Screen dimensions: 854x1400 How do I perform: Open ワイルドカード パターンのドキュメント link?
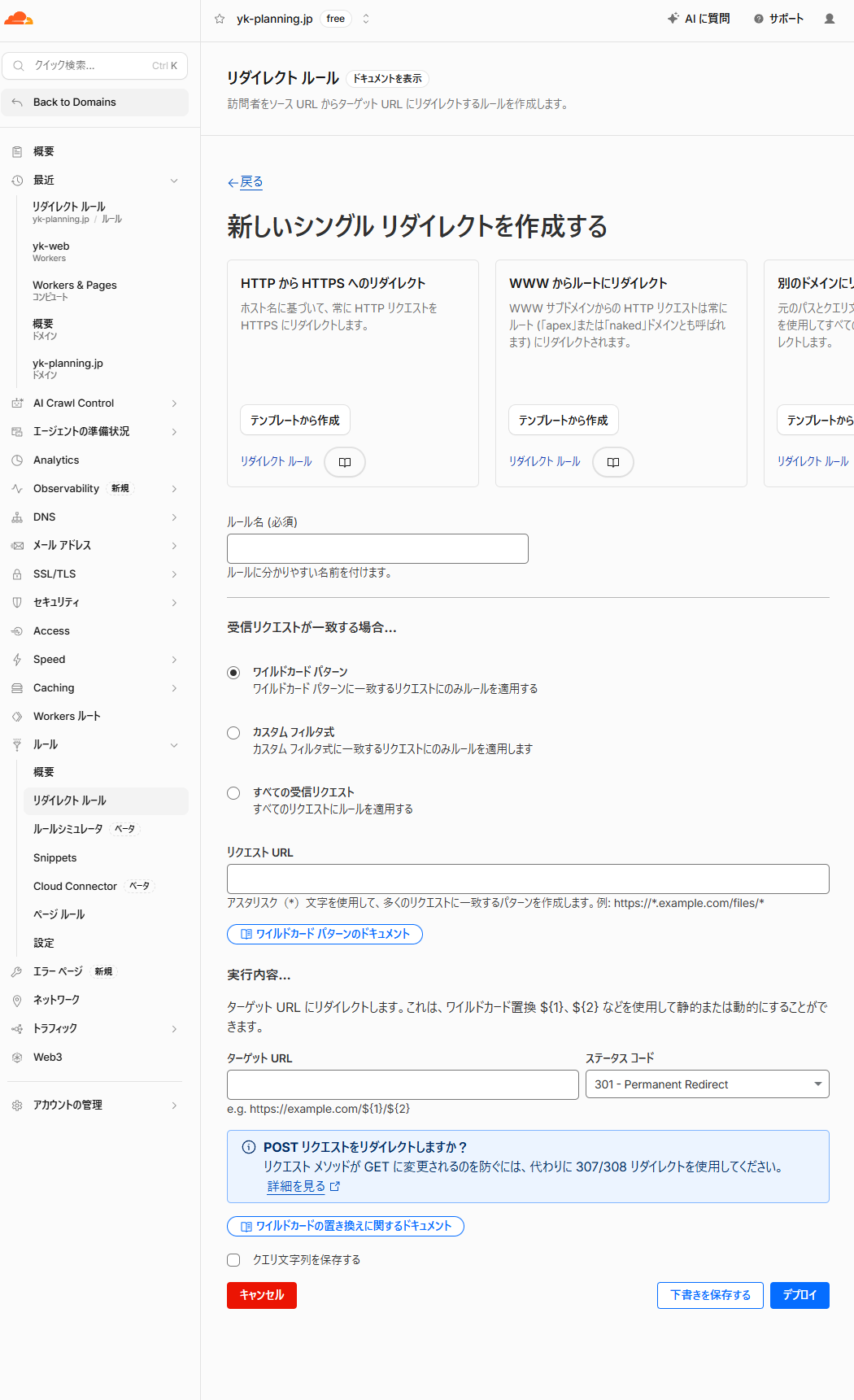pyautogui.click(x=325, y=935)
